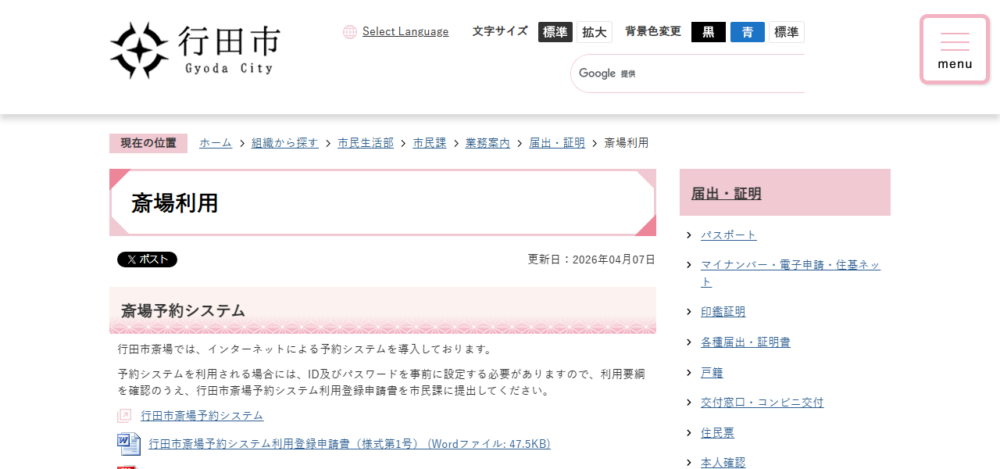
Task: Open 組織から探す breadcrumb link
Action: click(x=285, y=143)
